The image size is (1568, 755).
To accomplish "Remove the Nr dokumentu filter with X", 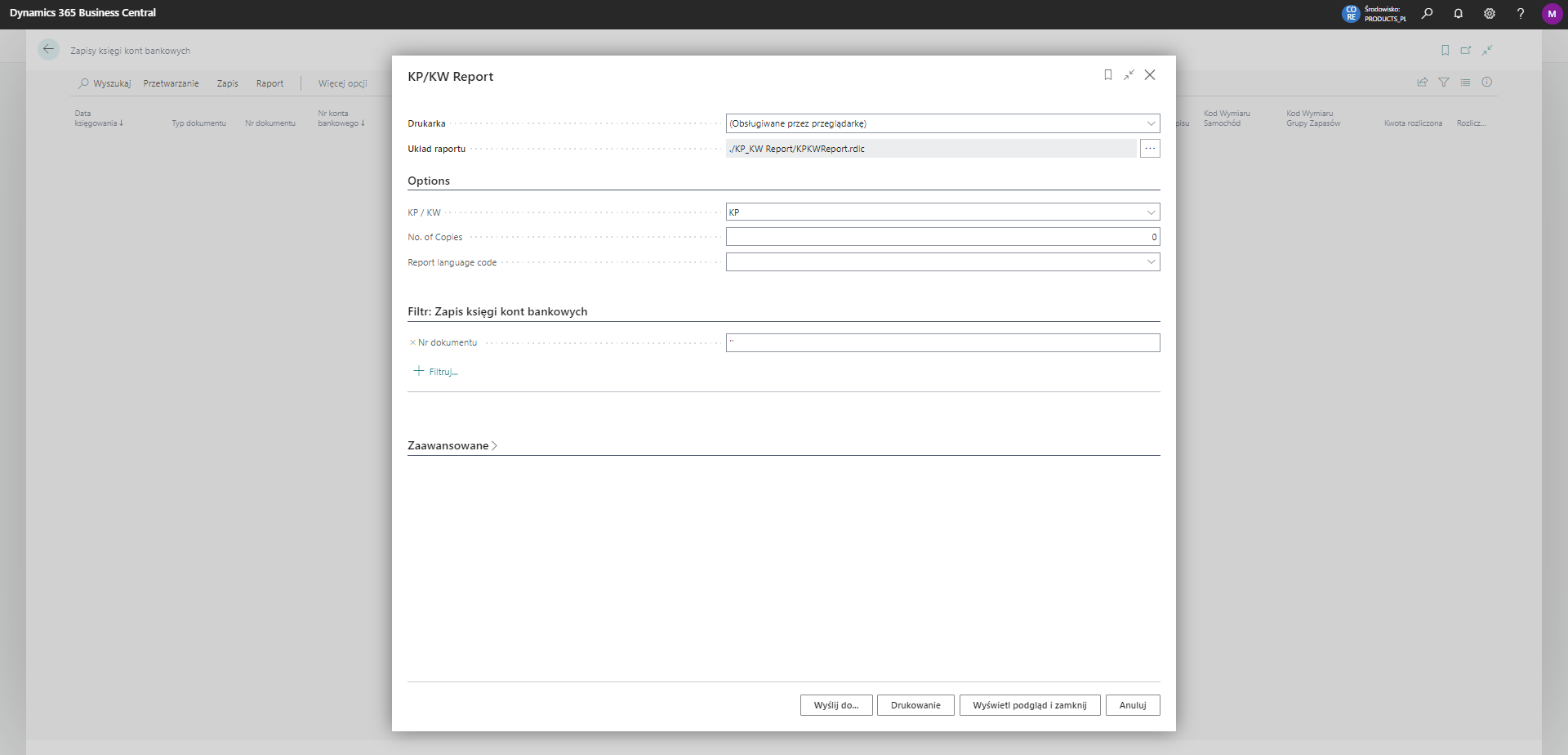I will coord(412,343).
